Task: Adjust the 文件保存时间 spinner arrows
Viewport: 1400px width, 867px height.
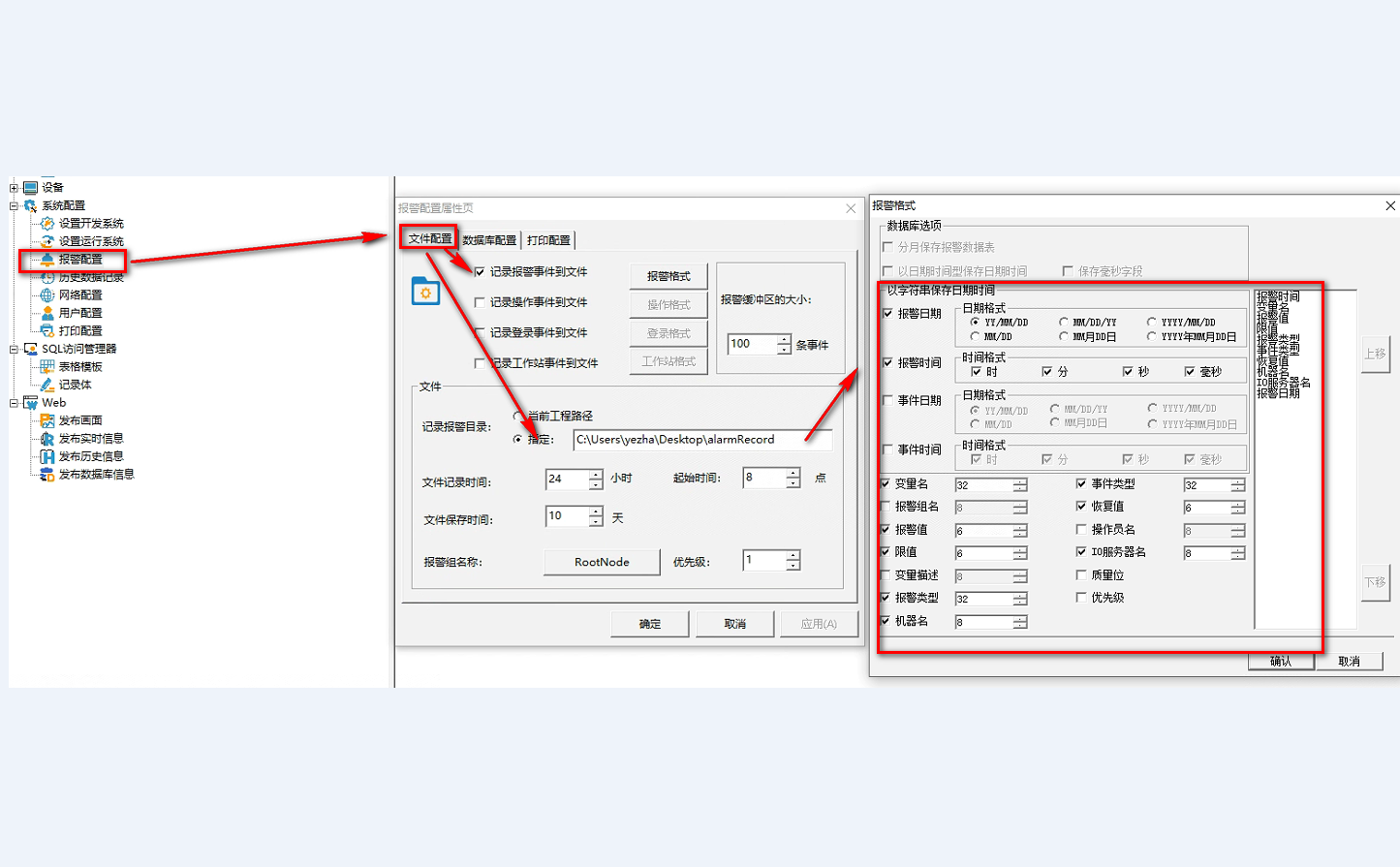Action: coord(596,517)
